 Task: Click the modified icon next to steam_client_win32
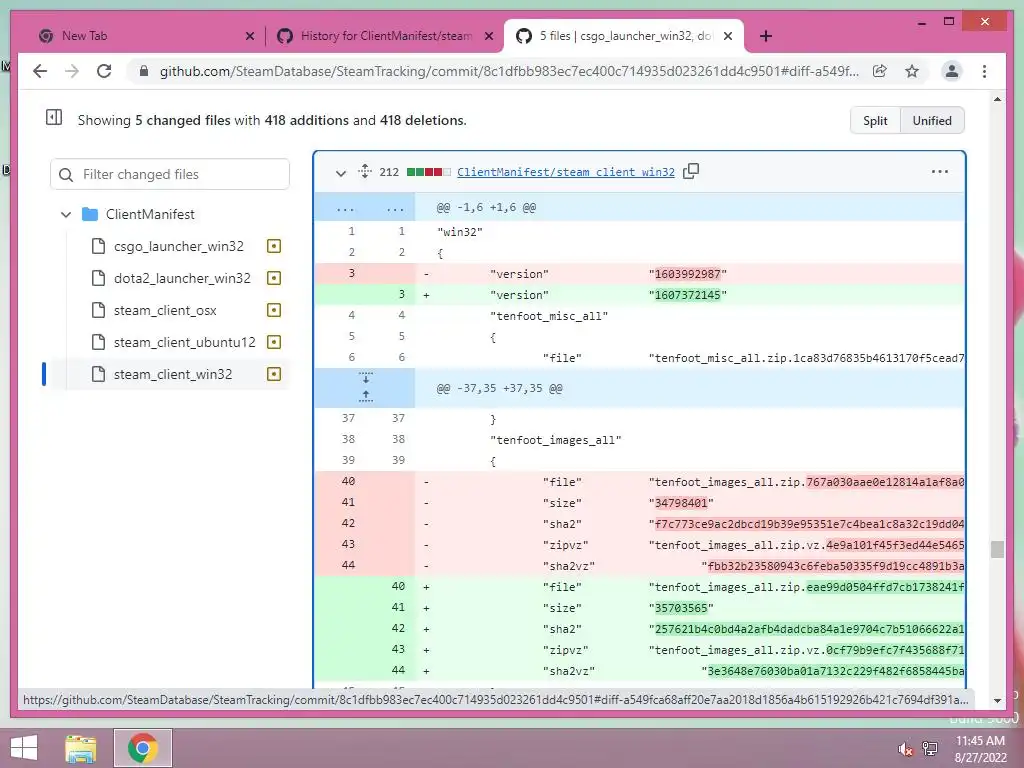[x=274, y=374]
